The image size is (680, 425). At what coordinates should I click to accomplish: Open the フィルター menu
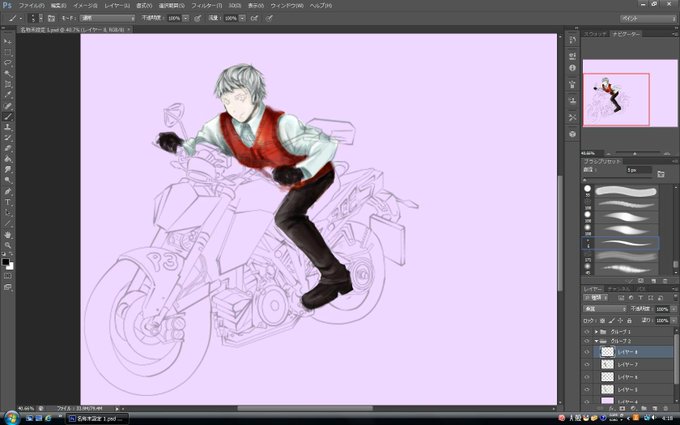tap(206, 6)
